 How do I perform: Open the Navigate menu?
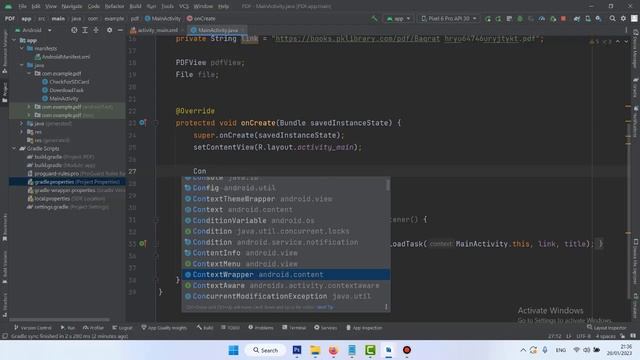click(71, 6)
